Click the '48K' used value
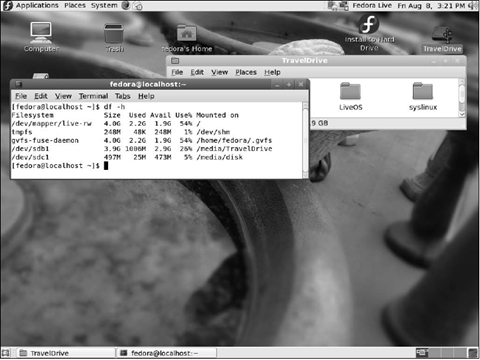The height and width of the screenshot is (360, 480). coord(139,132)
